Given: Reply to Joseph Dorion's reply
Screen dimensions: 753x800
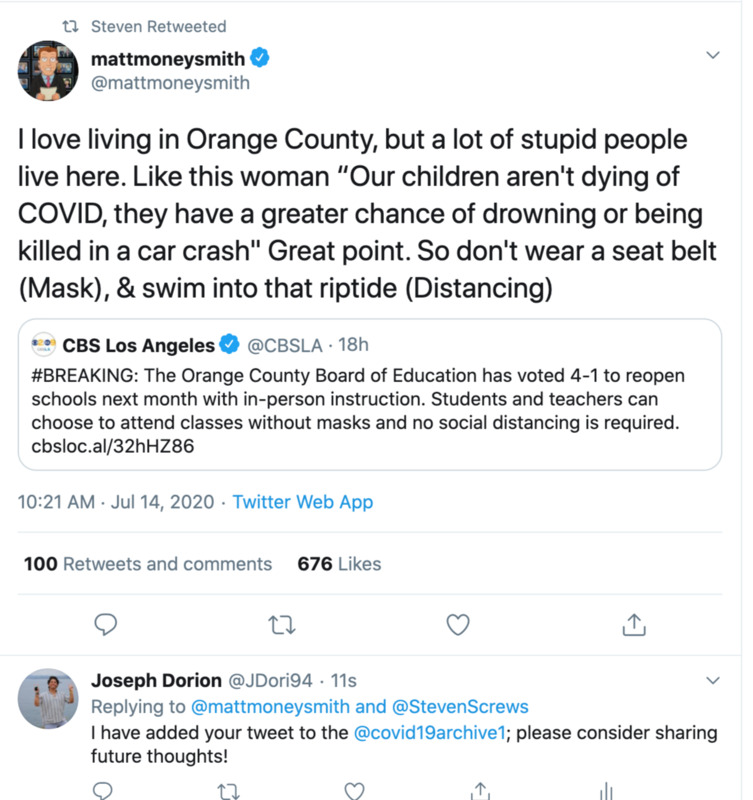Looking at the screenshot, I should point(105,791).
